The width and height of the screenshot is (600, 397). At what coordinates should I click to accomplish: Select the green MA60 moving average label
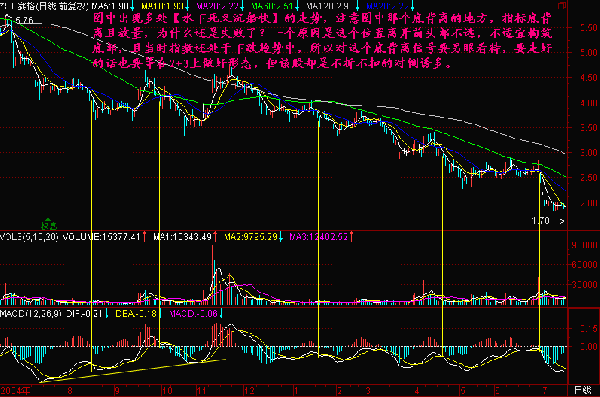272,6
